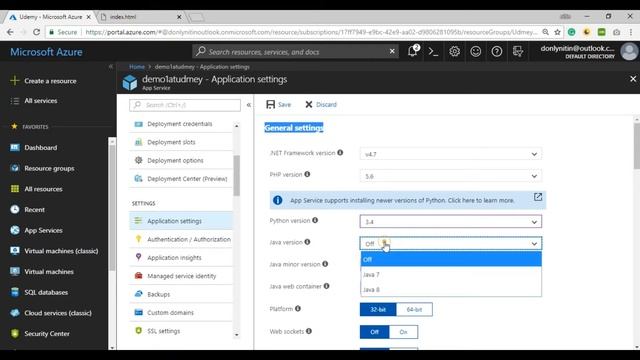The height and width of the screenshot is (360, 640).
Task: Open portal settings gear icon
Action: pos(454,51)
